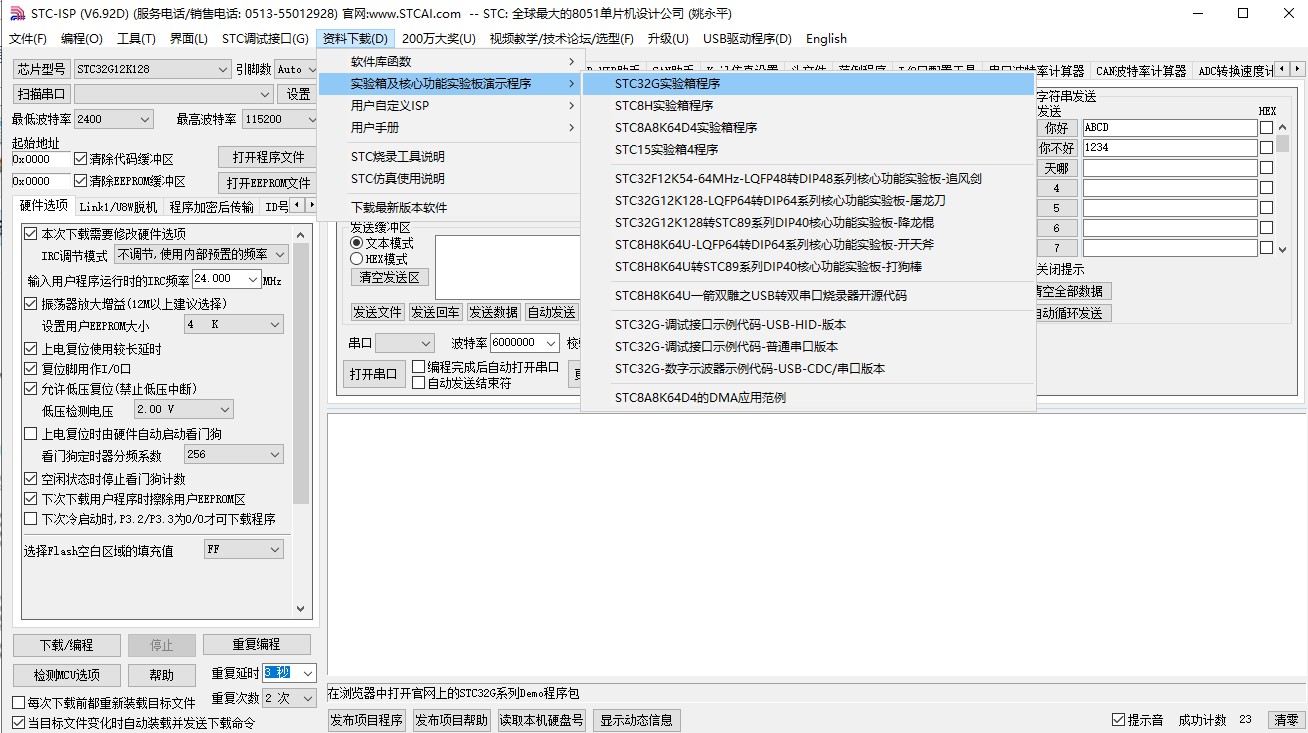The width and height of the screenshot is (1308, 733).
Task: Click 打开串口 button
Action: click(x=374, y=375)
